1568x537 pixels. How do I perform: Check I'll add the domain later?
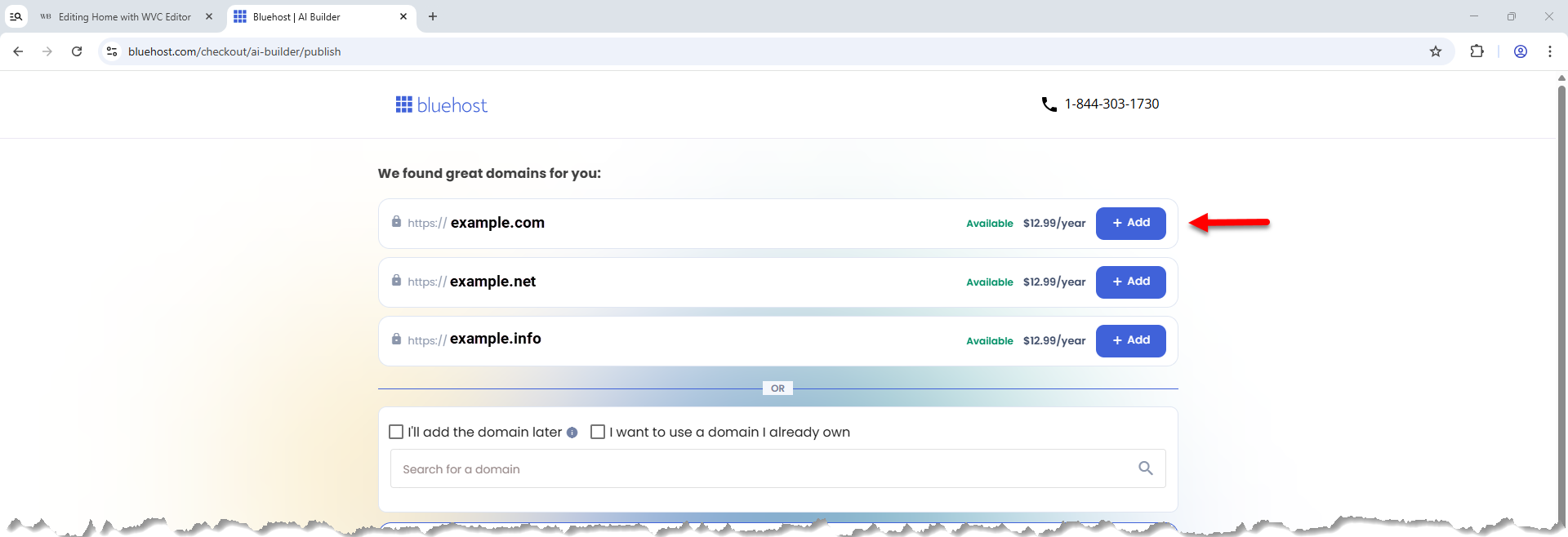(x=396, y=432)
